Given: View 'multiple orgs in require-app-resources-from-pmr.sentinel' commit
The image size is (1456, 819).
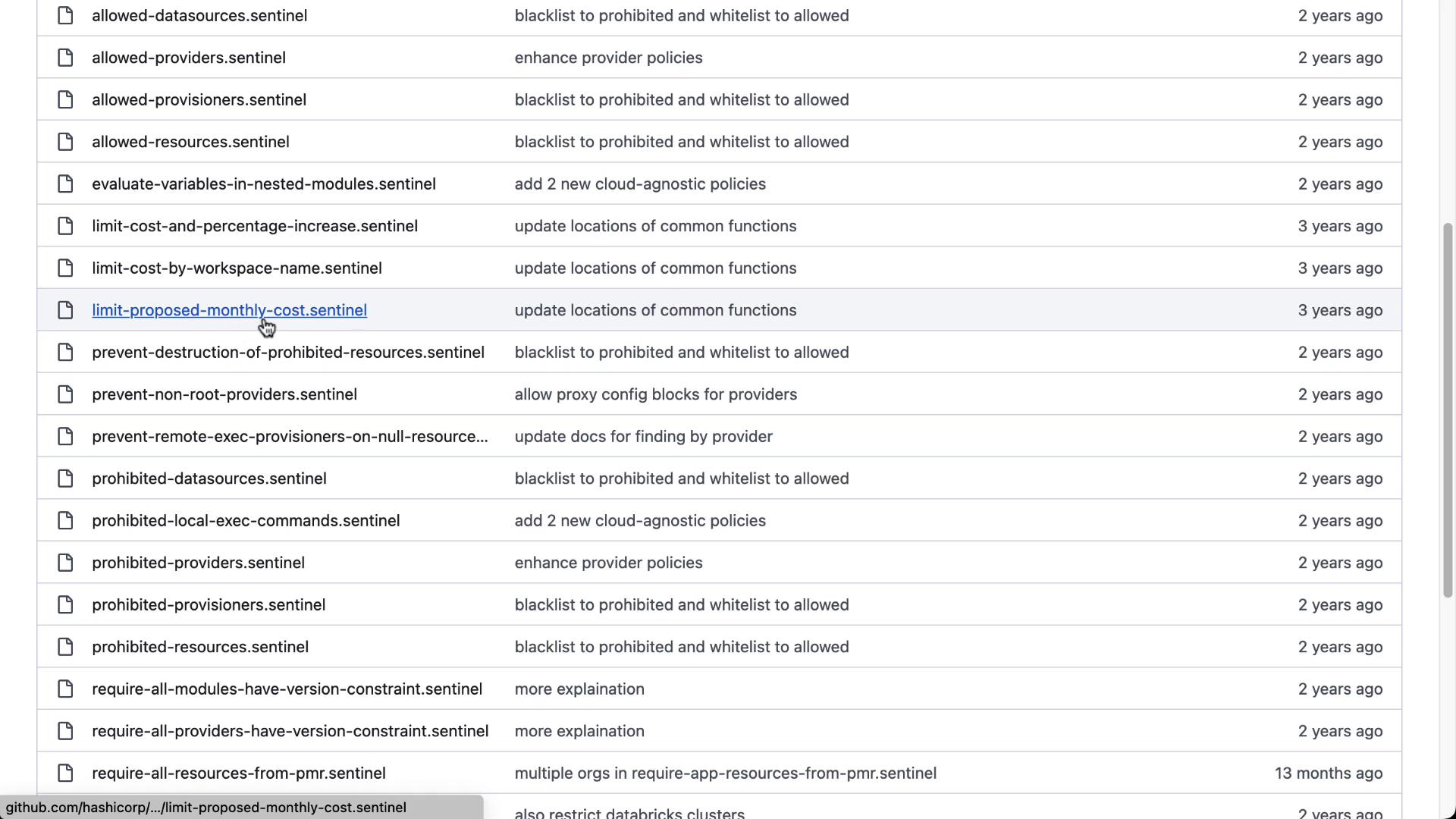Looking at the screenshot, I should click(x=725, y=773).
